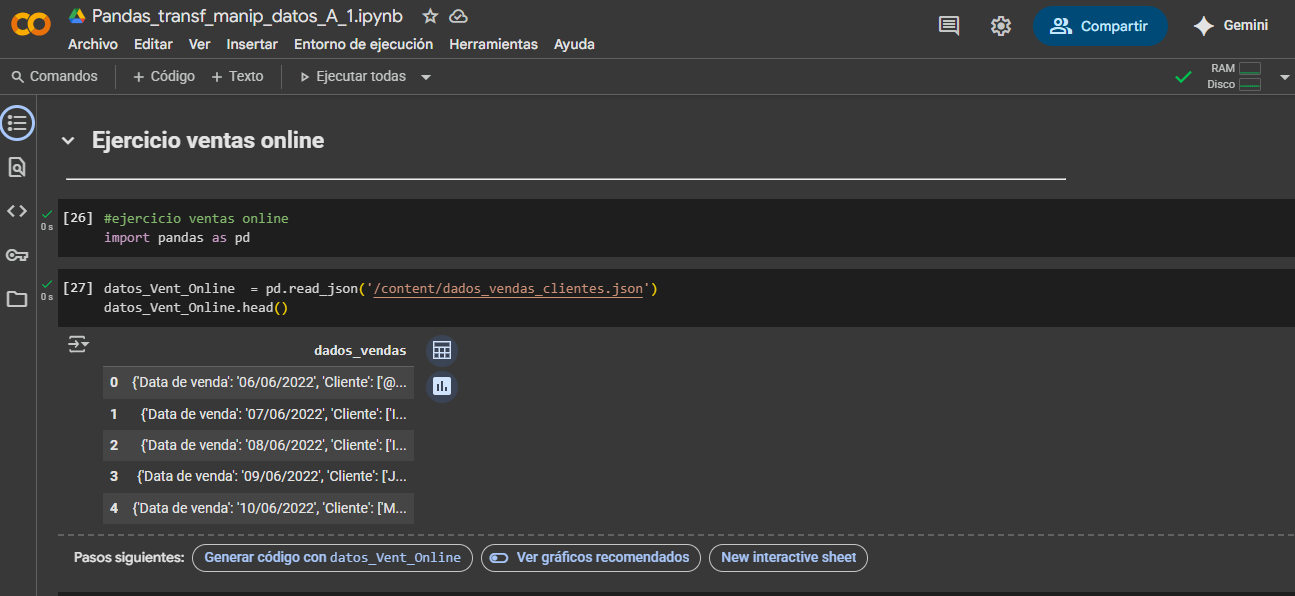Open the Entorno de ejecución menu
The image size is (1295, 596).
coord(364,44)
